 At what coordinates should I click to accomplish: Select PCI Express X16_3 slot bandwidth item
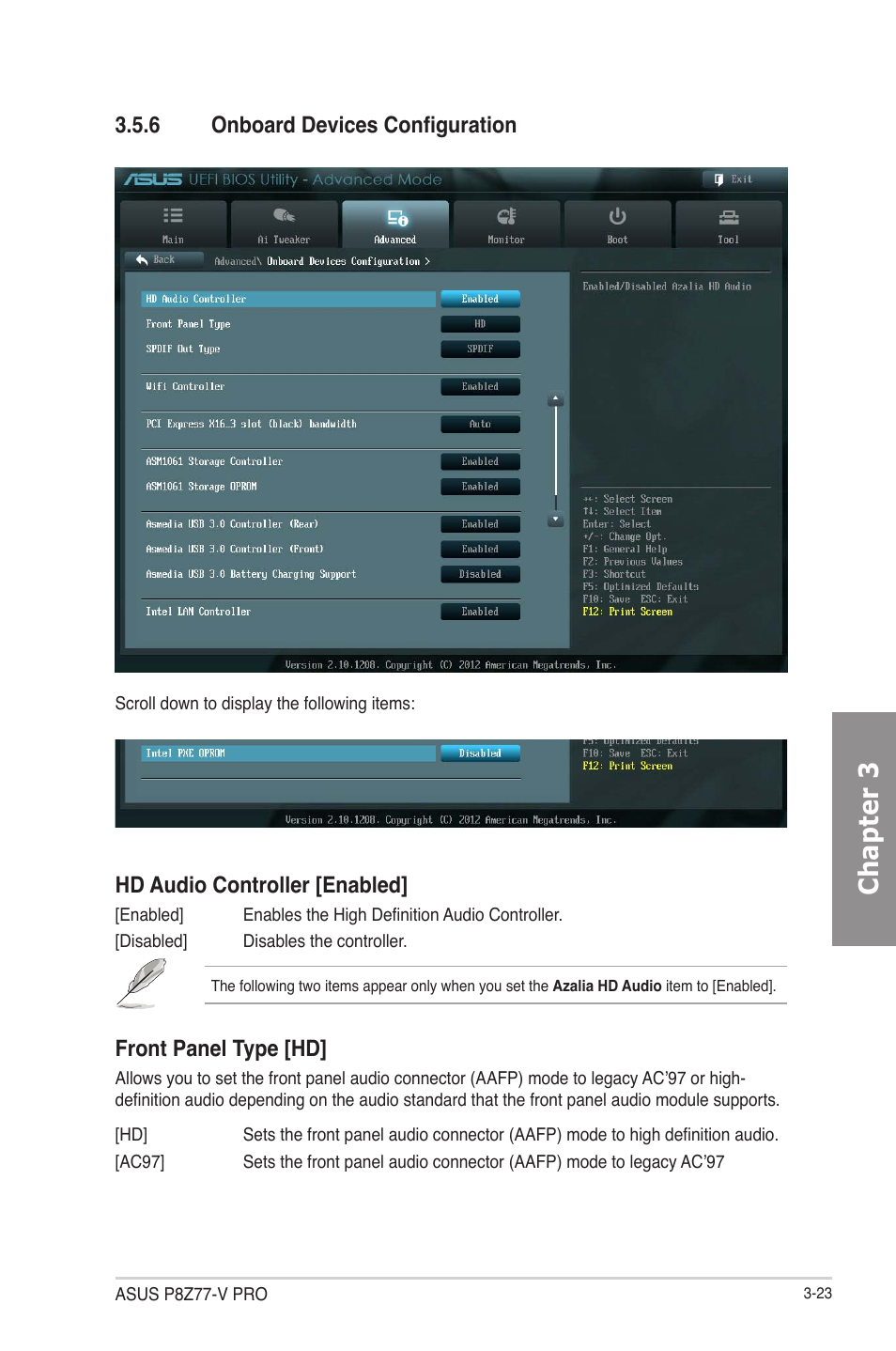(x=251, y=424)
